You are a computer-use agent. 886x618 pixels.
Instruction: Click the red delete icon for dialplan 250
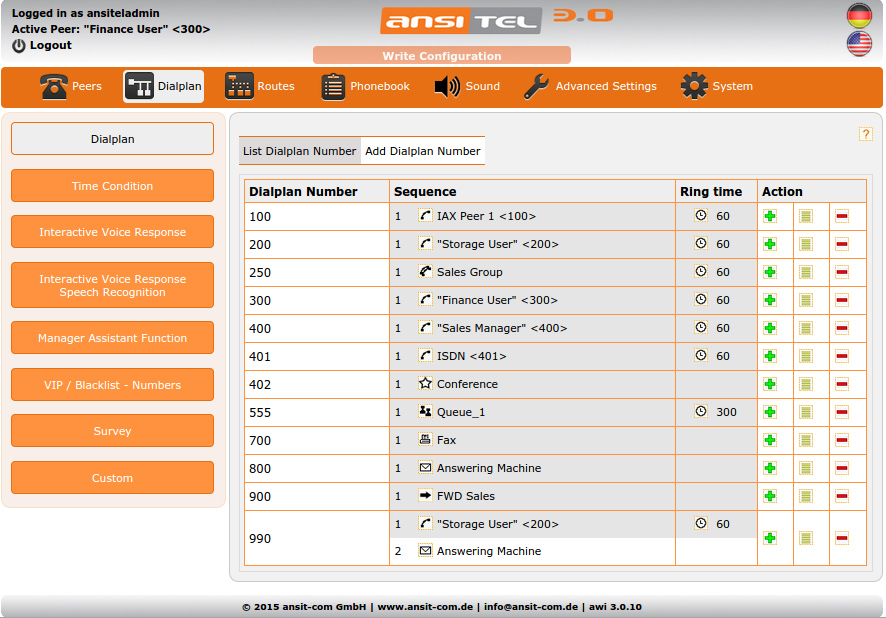(x=842, y=272)
